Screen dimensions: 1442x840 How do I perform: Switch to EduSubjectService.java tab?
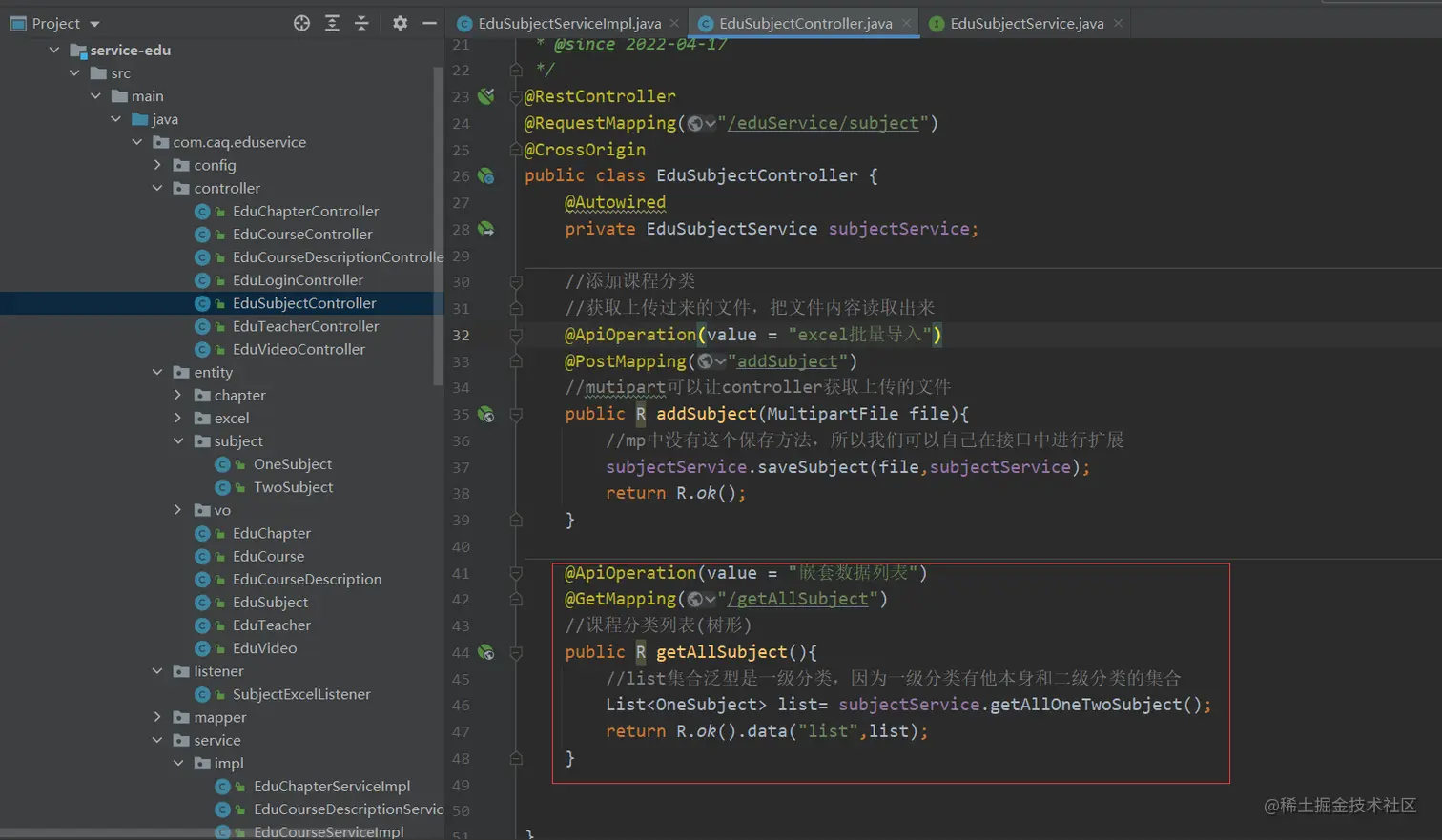click(x=1027, y=23)
